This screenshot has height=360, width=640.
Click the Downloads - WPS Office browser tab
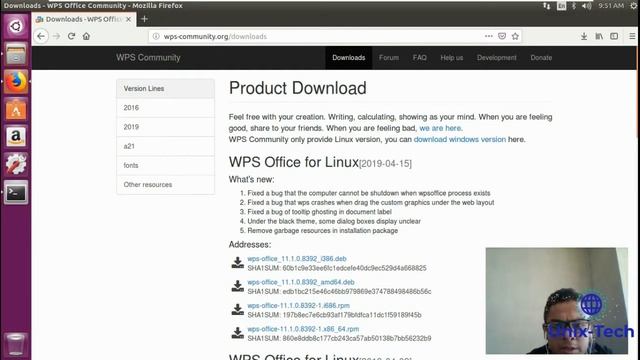84,19
